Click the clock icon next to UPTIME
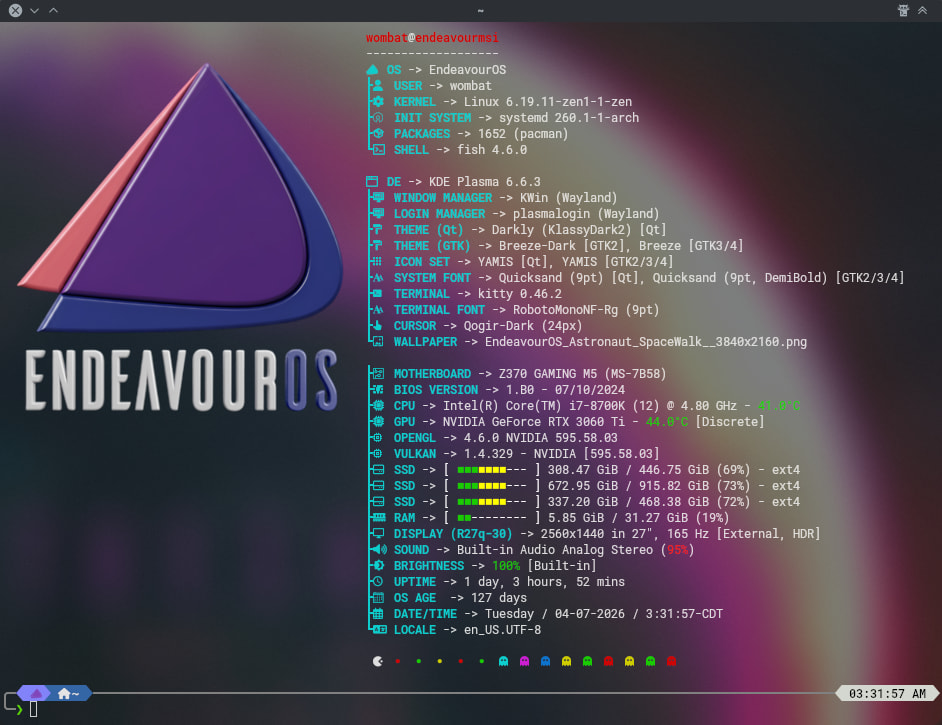 click(378, 582)
